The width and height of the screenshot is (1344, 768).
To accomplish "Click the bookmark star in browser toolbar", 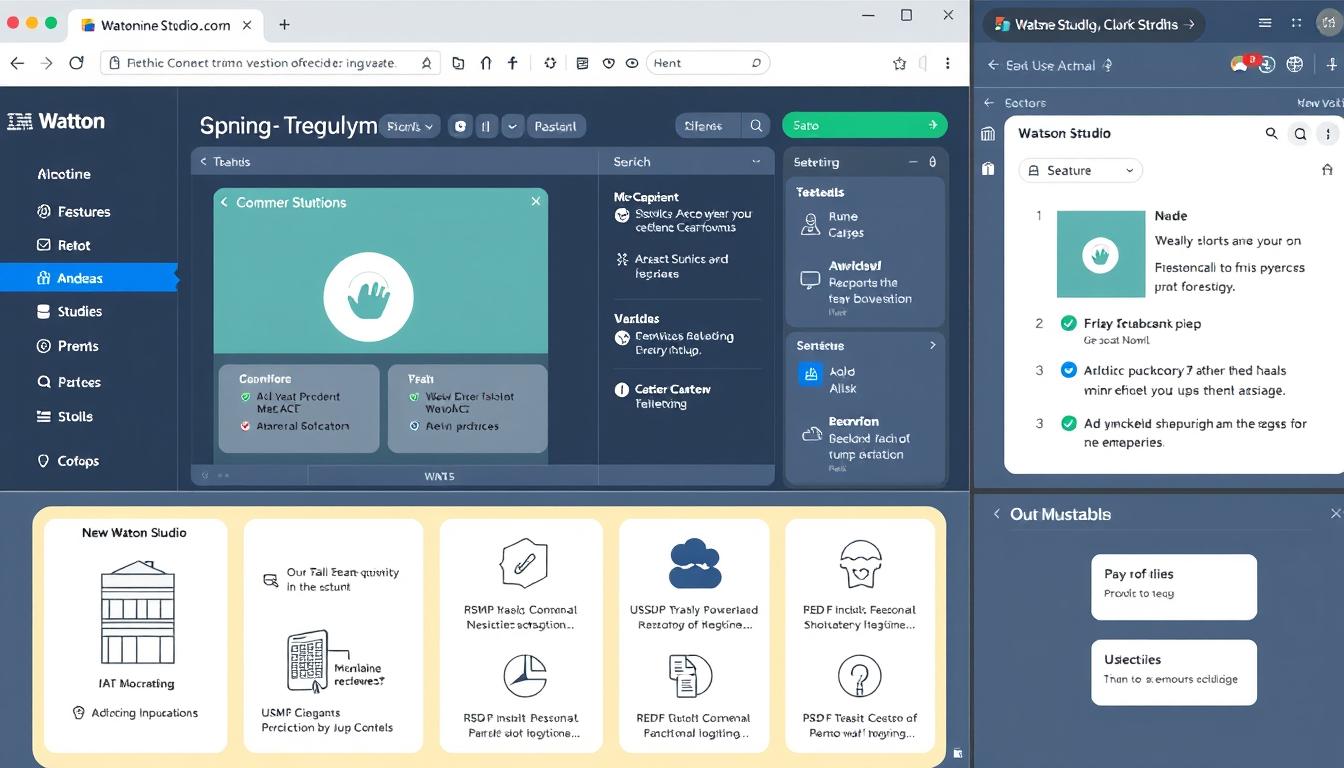I will [899, 63].
